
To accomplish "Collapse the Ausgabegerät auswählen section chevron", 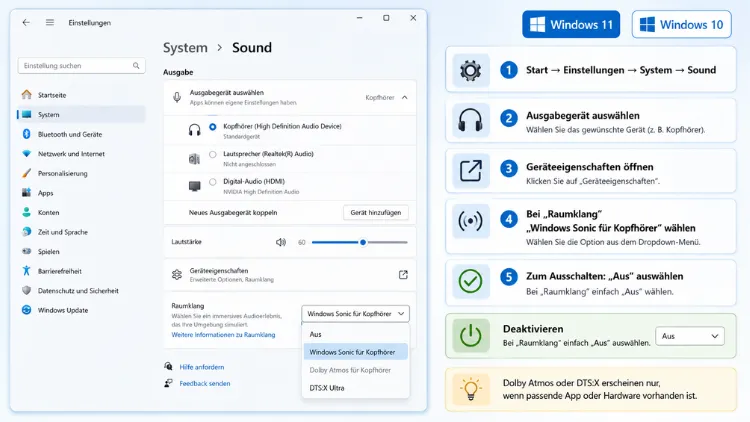I will coord(405,98).
